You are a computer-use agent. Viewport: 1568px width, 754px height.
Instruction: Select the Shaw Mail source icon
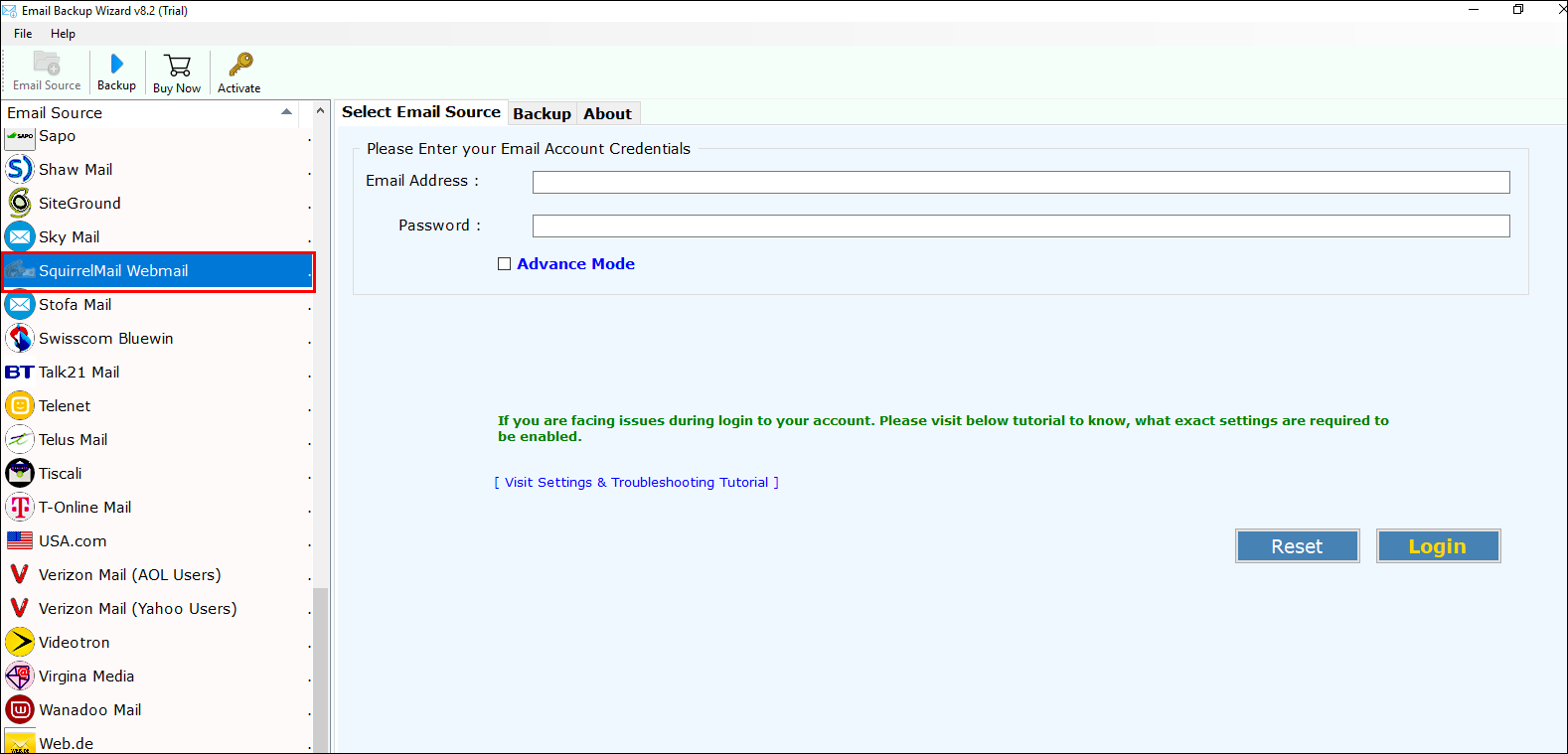tap(20, 170)
